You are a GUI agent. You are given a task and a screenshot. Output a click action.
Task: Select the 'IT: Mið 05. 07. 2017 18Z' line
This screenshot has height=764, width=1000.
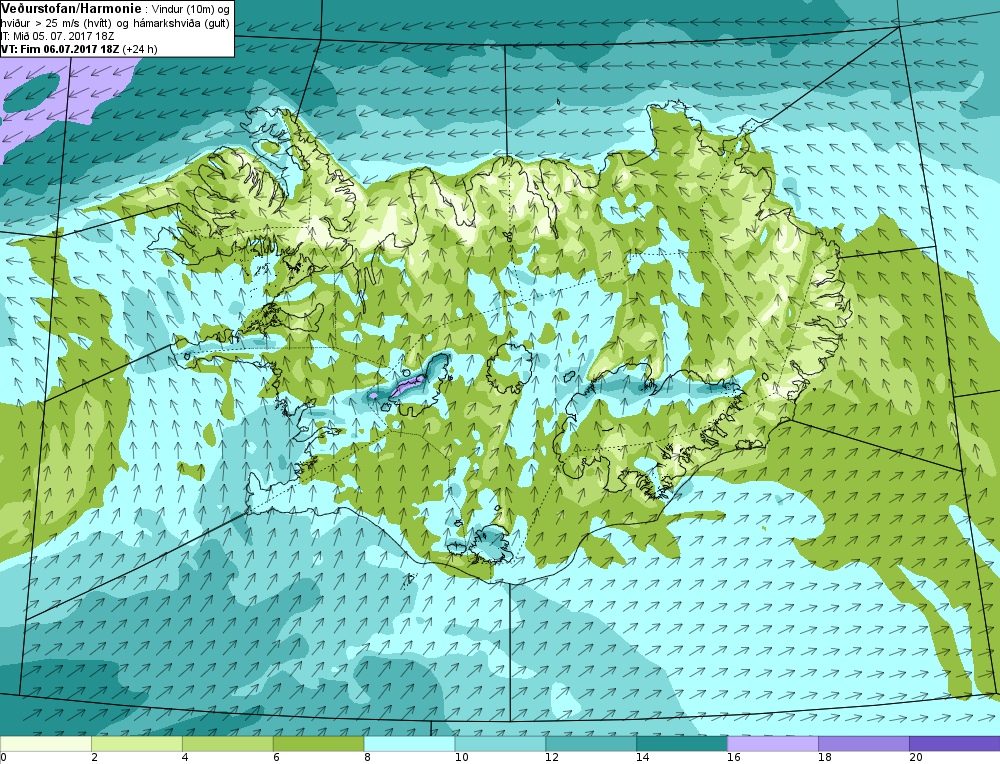57,36
